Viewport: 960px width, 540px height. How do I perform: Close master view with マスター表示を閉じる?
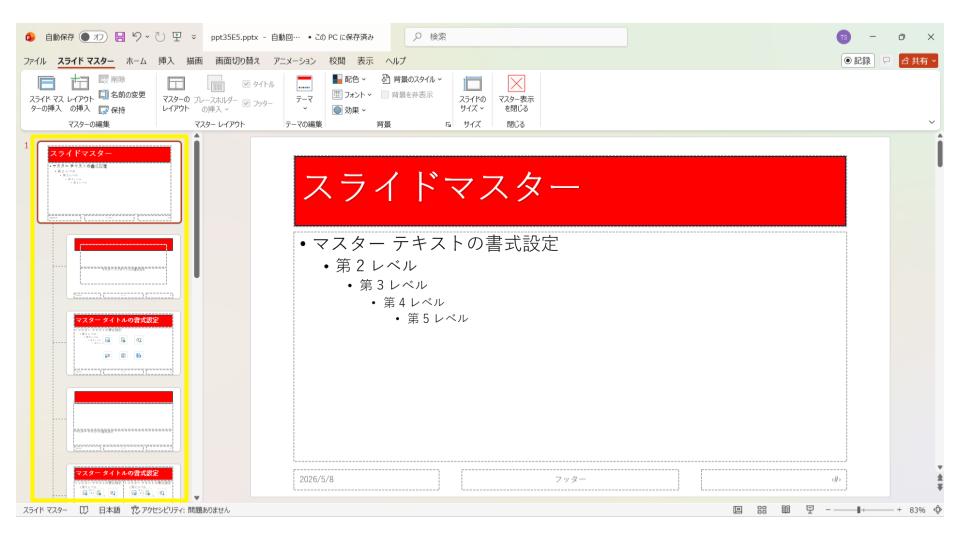click(516, 94)
